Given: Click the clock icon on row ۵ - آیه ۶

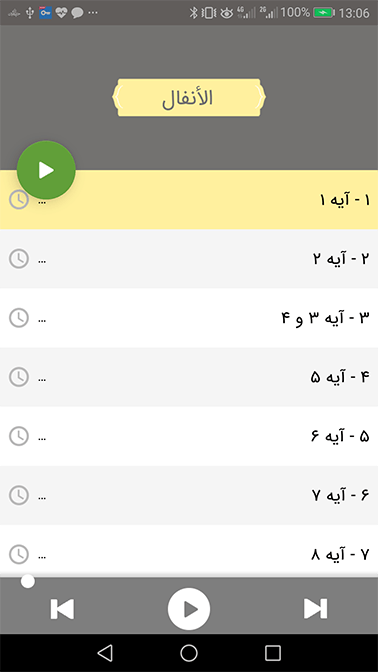Looking at the screenshot, I should [x=19, y=436].
